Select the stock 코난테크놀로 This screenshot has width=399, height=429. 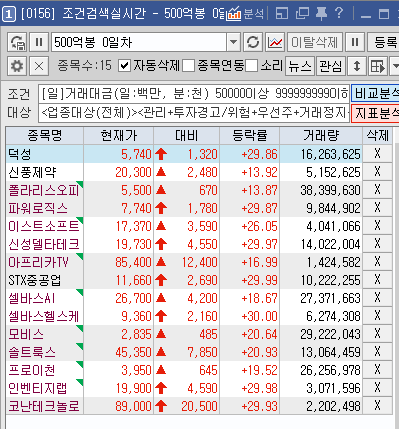click(44, 406)
